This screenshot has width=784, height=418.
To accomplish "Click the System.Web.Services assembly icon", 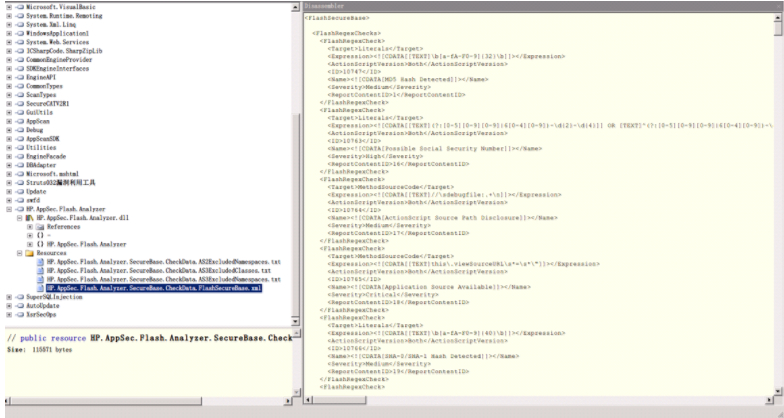I will click(x=20, y=42).
